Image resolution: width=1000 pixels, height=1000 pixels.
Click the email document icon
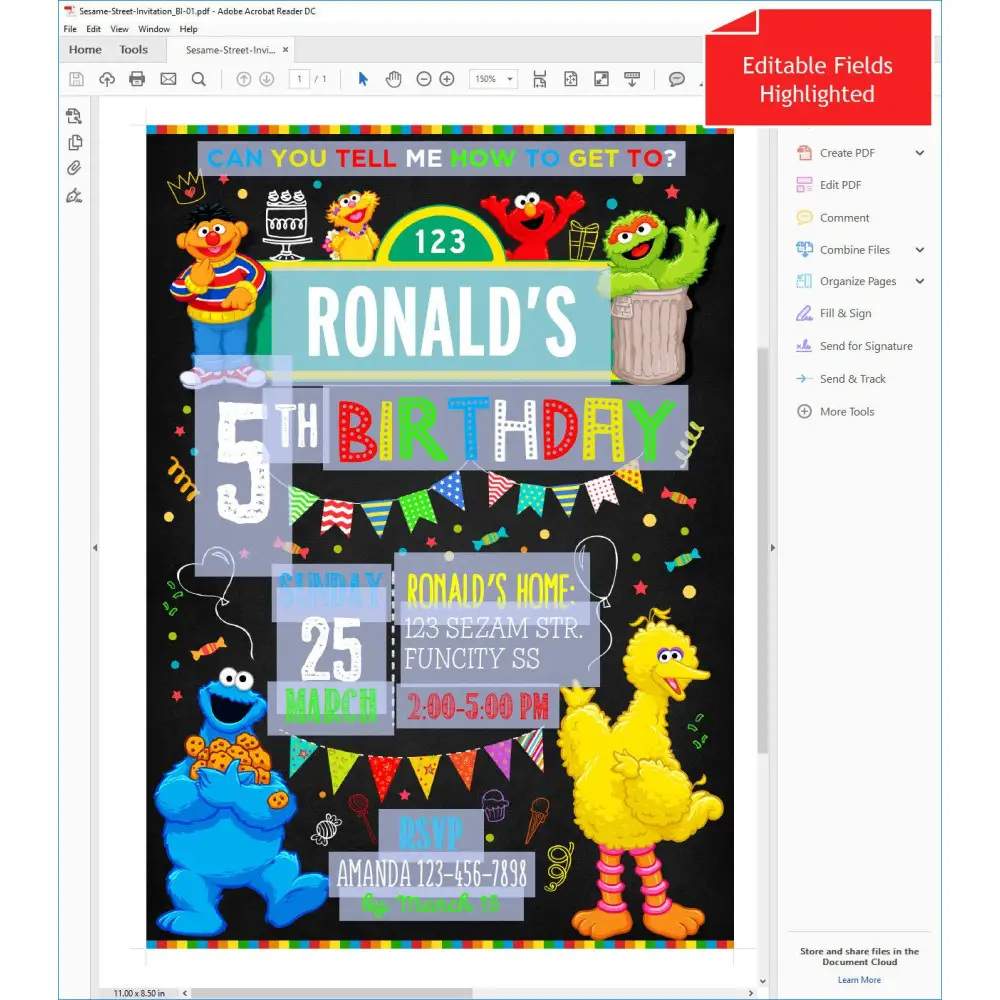168,78
